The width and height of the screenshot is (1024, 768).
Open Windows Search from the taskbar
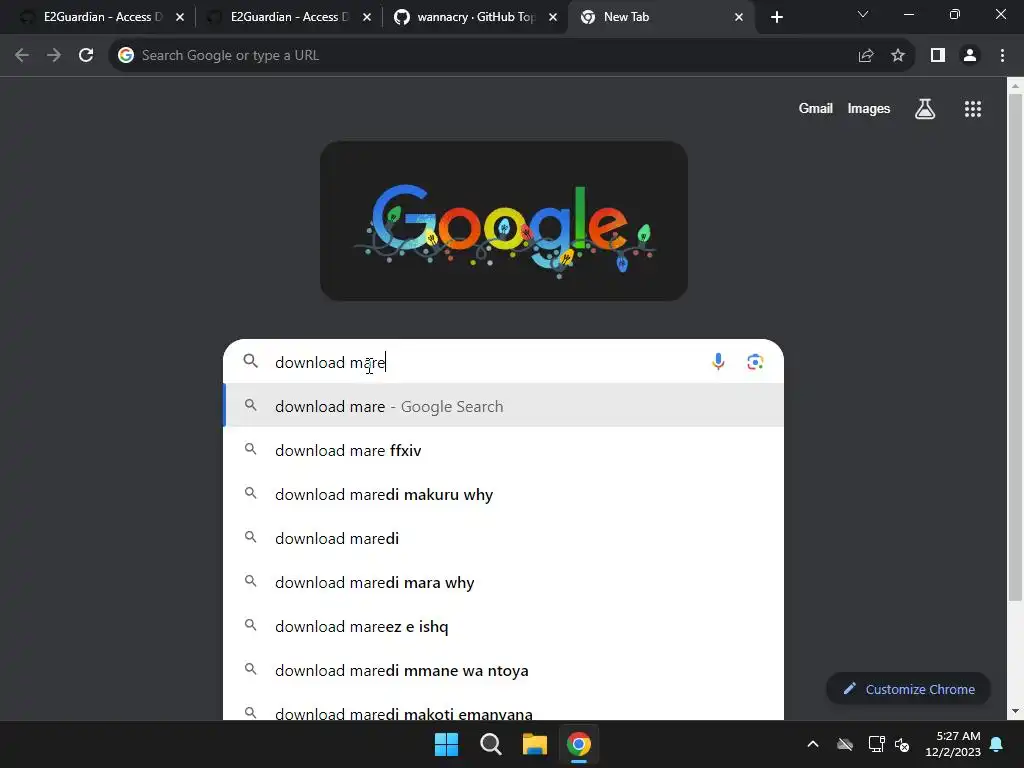(490, 744)
